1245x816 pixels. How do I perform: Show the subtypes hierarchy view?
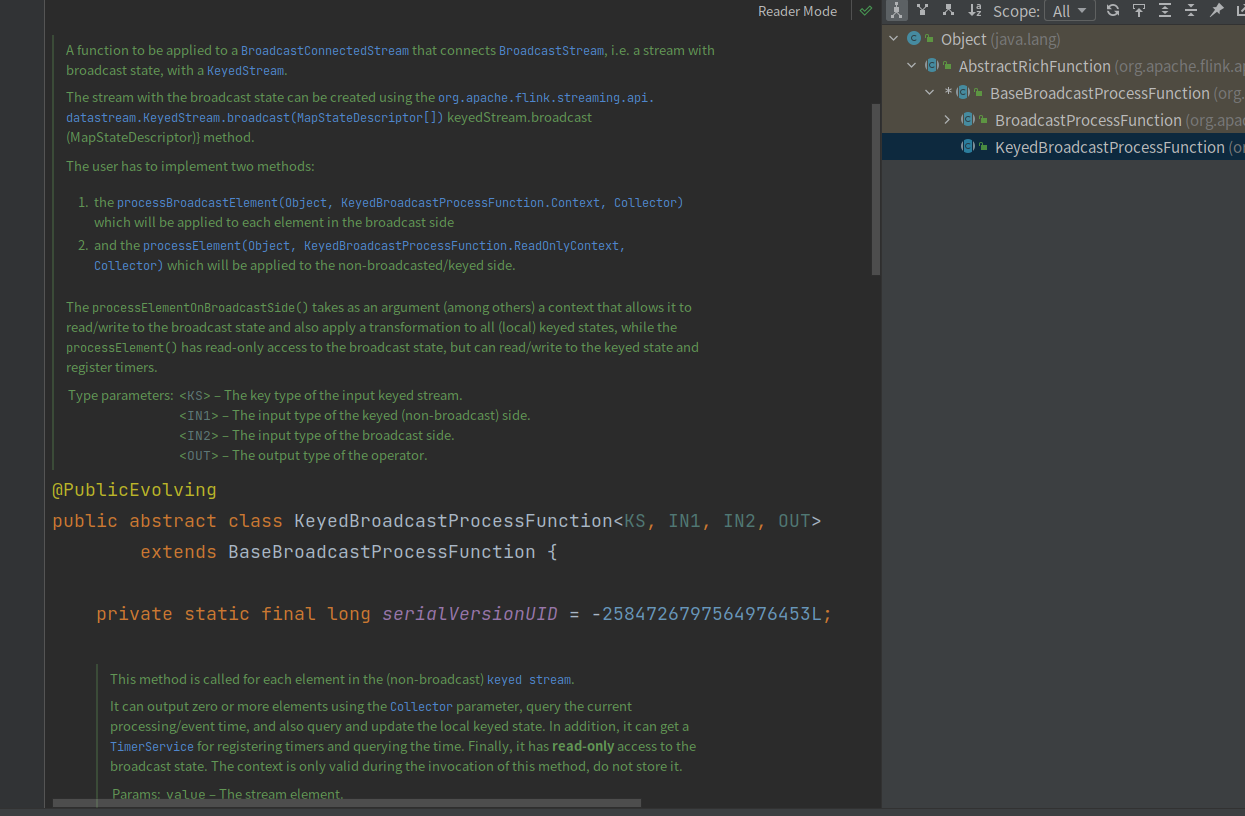coord(949,11)
